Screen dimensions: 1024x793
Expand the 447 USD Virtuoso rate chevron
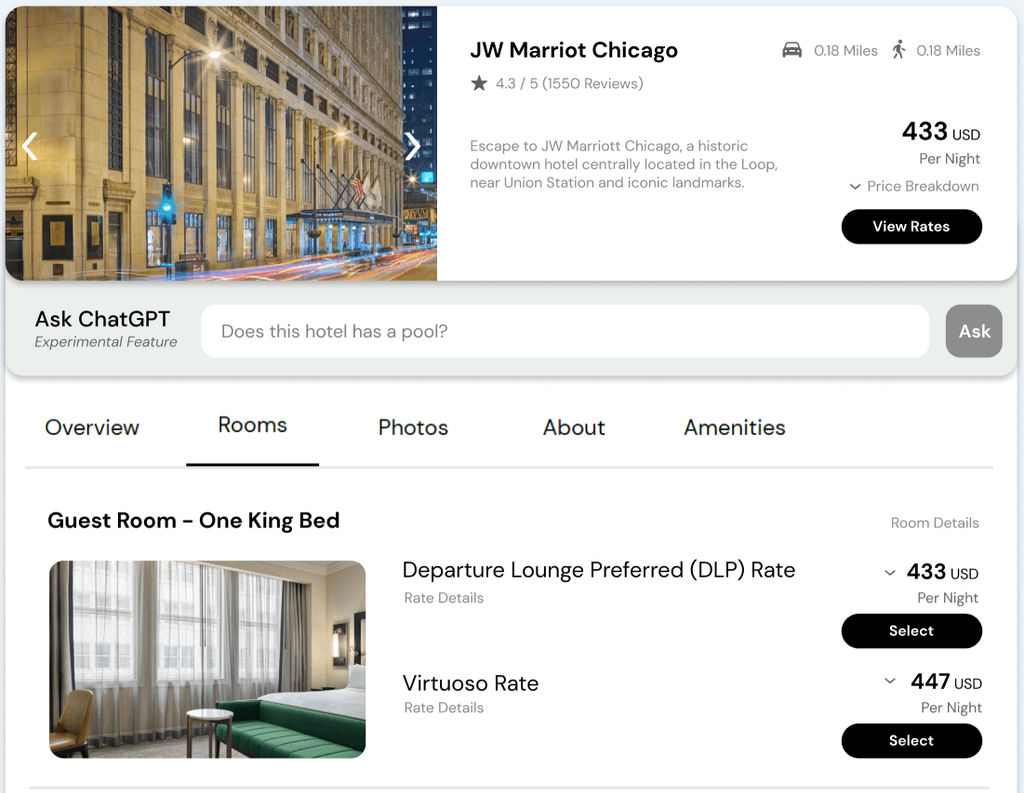pos(889,681)
